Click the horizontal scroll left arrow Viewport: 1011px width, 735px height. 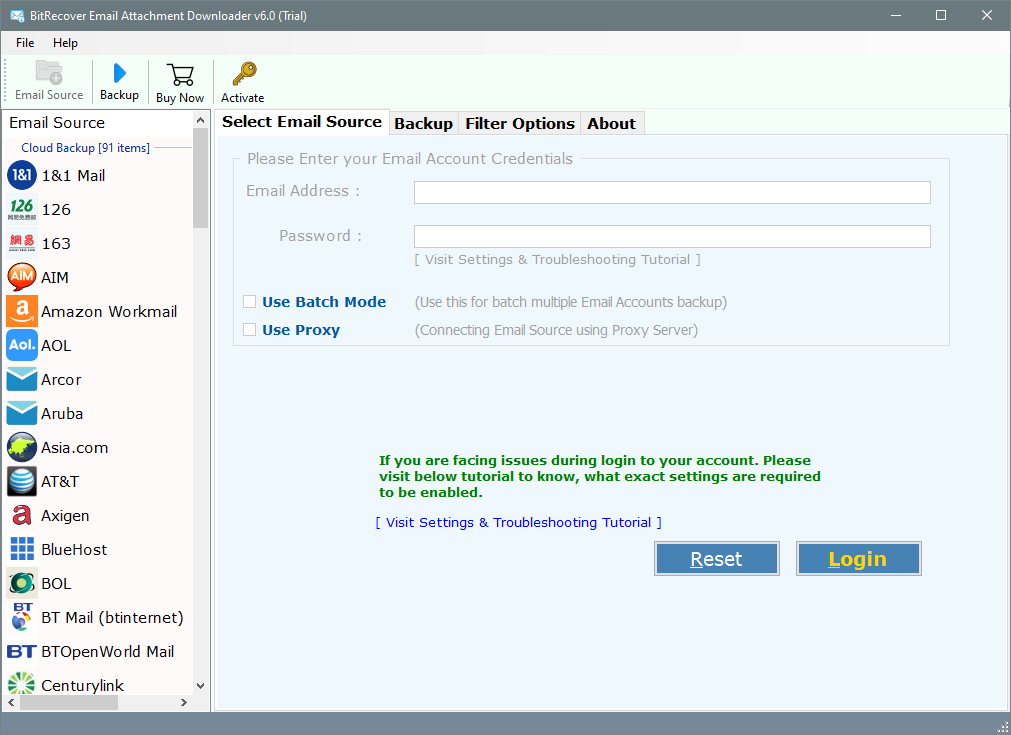click(11, 703)
